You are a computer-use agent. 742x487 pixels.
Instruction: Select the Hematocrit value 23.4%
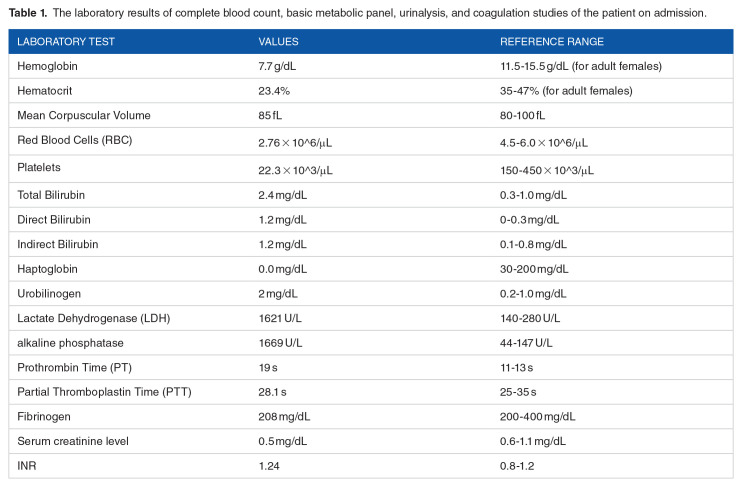(274, 91)
